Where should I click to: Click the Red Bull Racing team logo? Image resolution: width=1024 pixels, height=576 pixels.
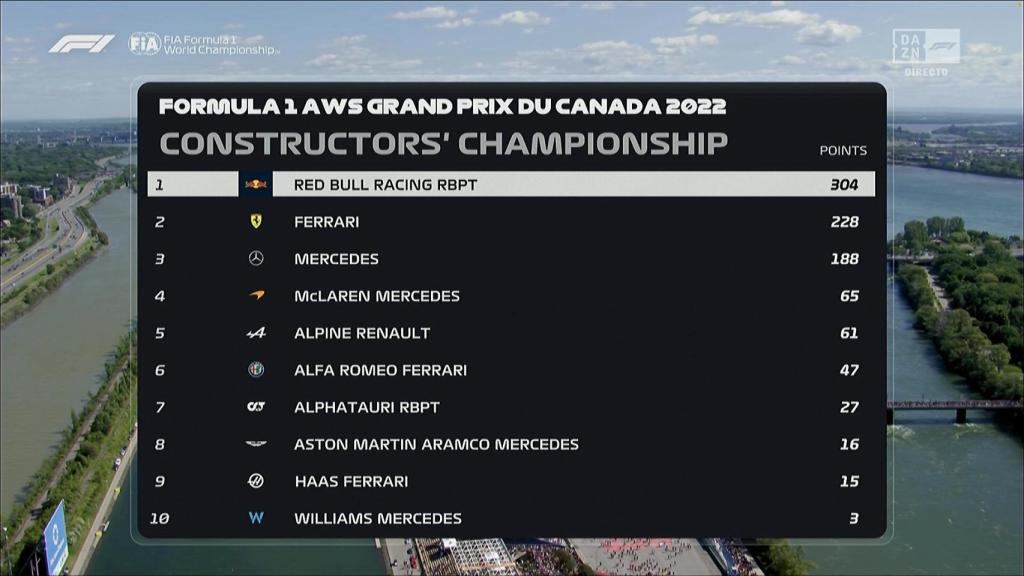[256, 184]
